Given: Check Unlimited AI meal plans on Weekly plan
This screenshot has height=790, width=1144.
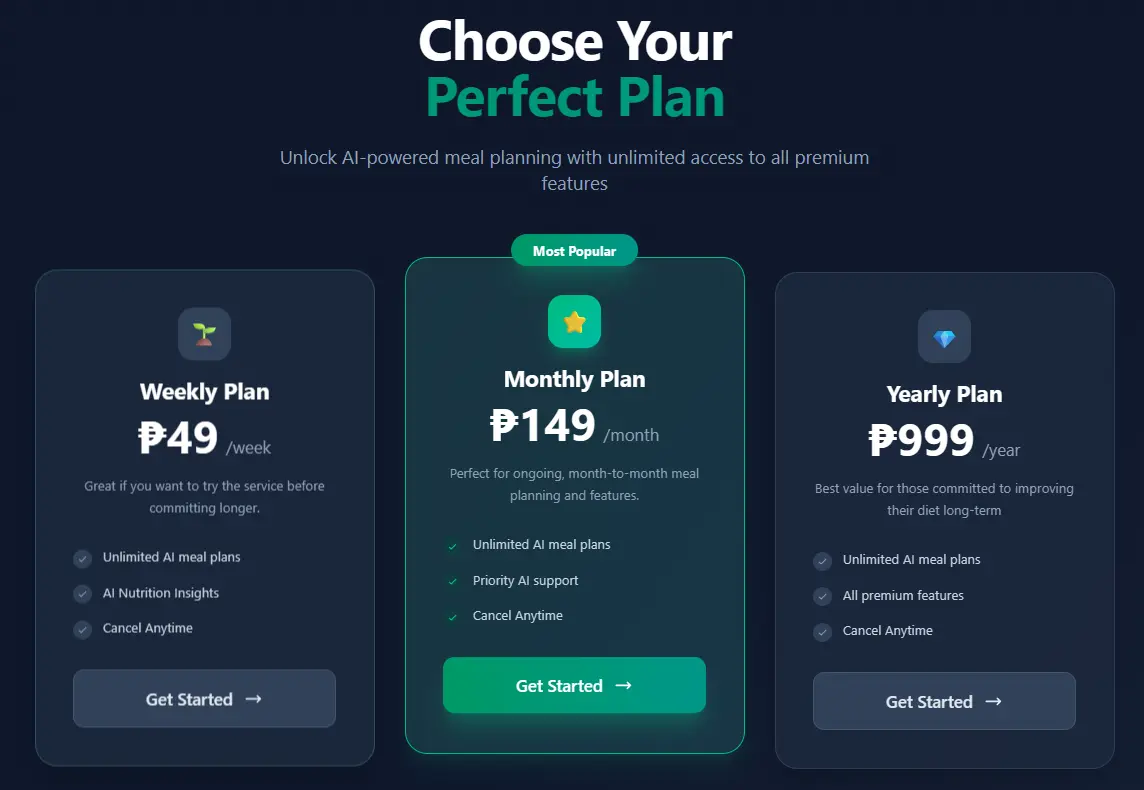Looking at the screenshot, I should (x=82, y=558).
